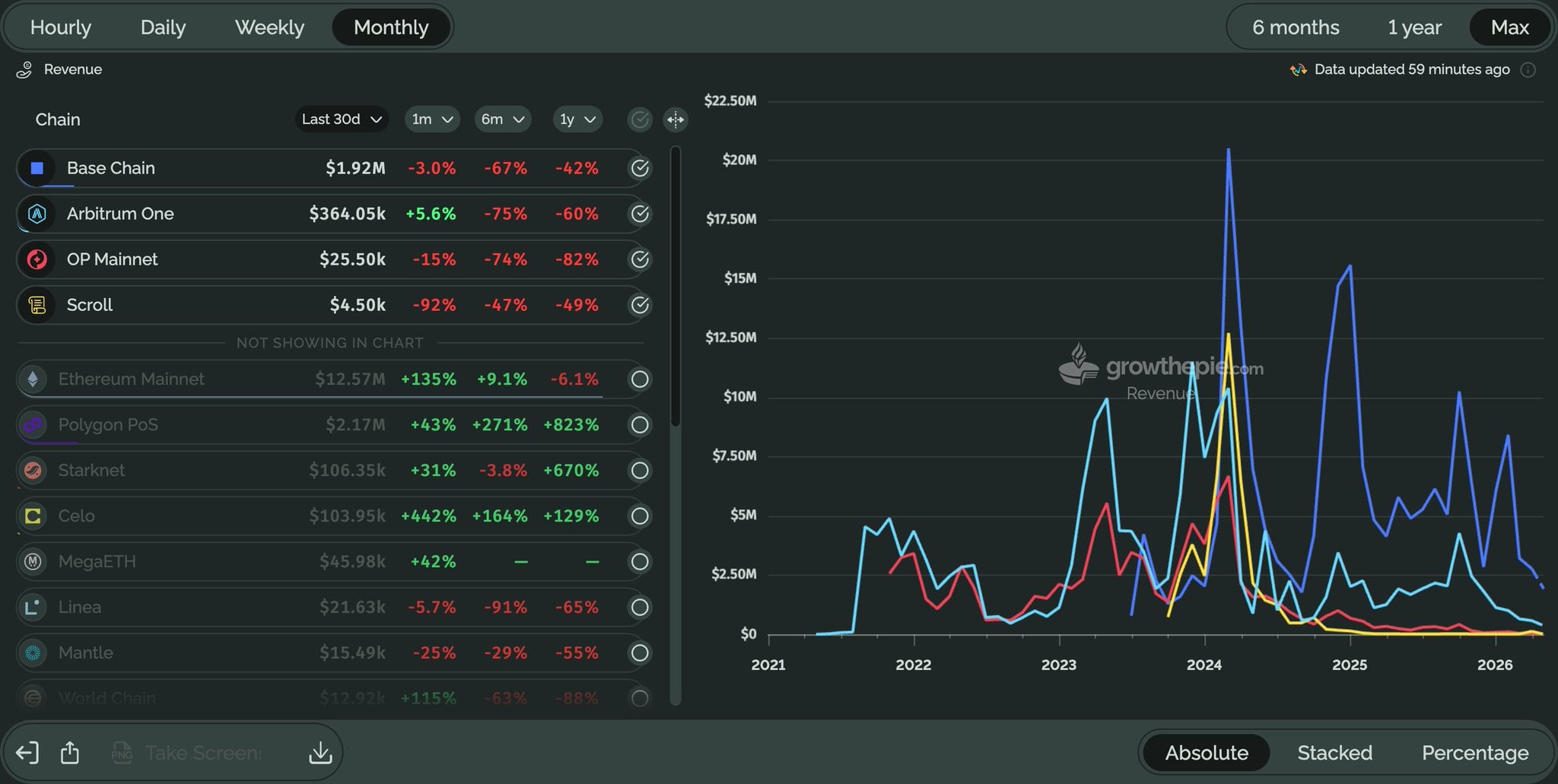
Task: Click the Arbitrum One value $364.05k
Action: pyautogui.click(x=347, y=214)
